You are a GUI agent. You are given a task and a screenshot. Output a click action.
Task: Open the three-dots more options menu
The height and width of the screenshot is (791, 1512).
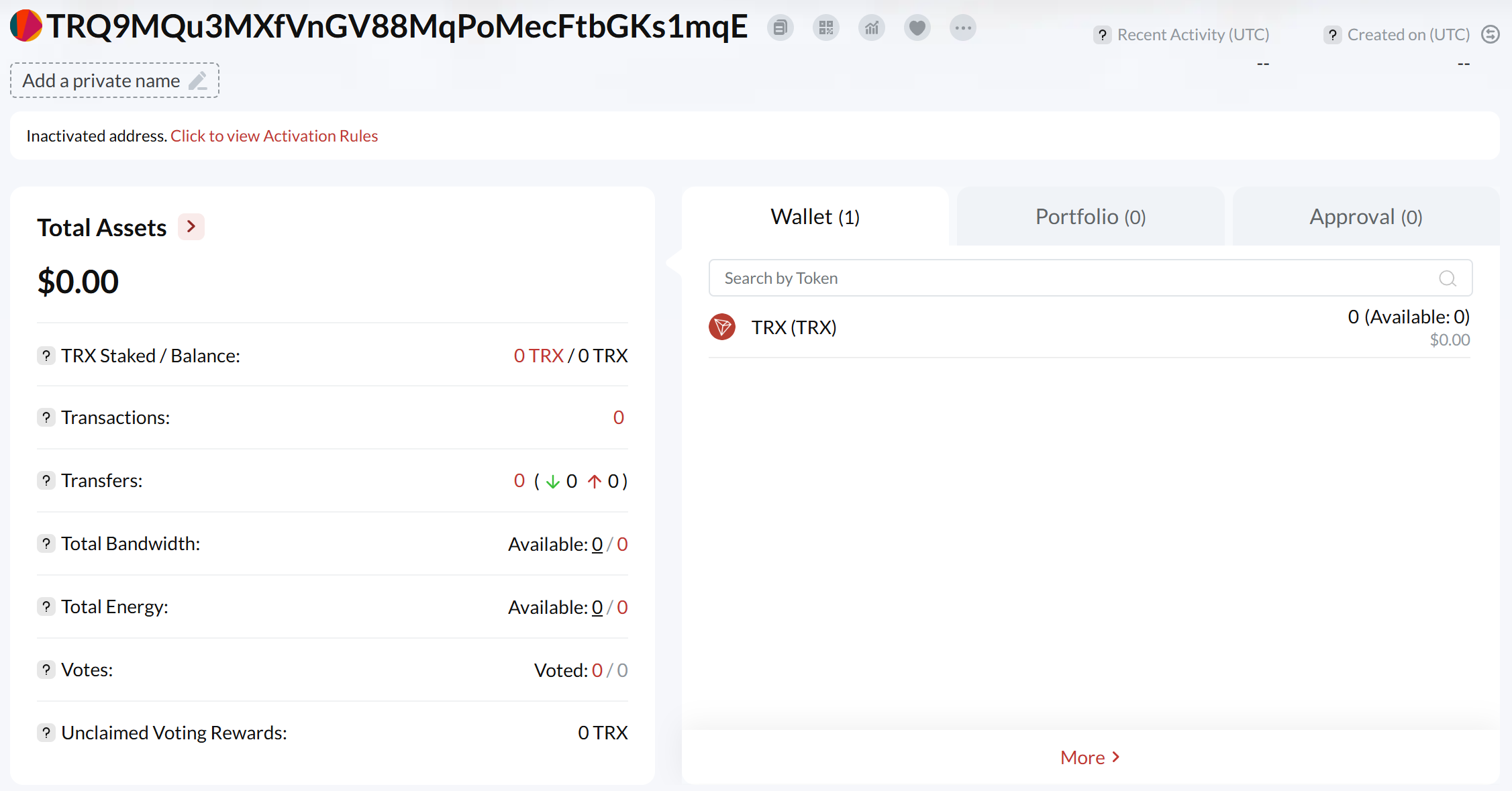click(962, 28)
